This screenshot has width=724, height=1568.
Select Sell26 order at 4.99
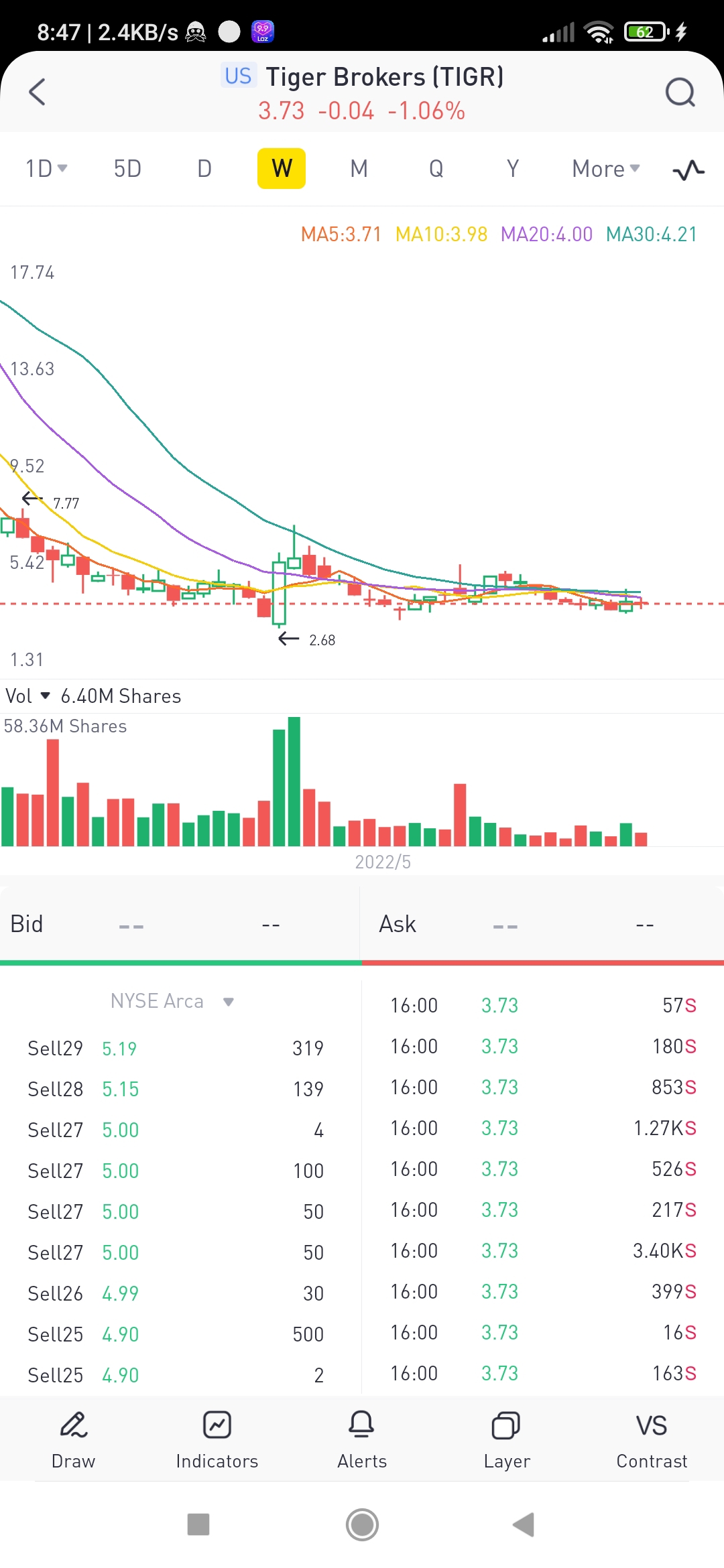coord(176,1293)
